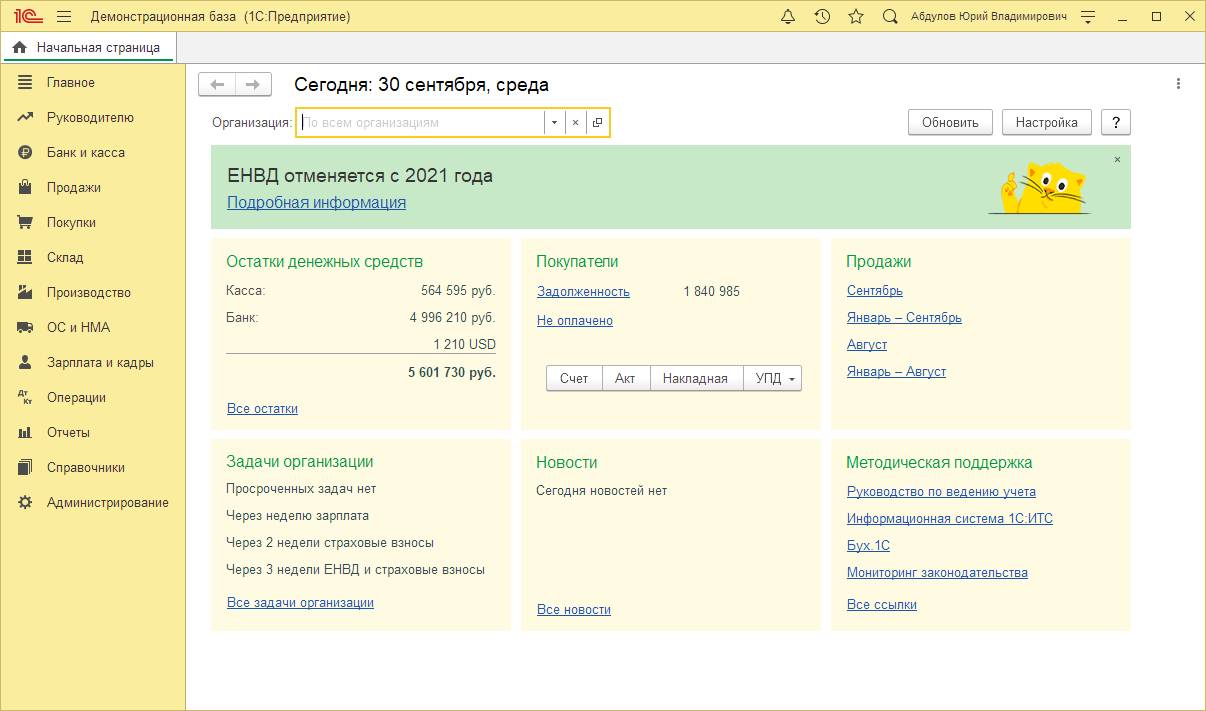Create an Акт document

625,378
